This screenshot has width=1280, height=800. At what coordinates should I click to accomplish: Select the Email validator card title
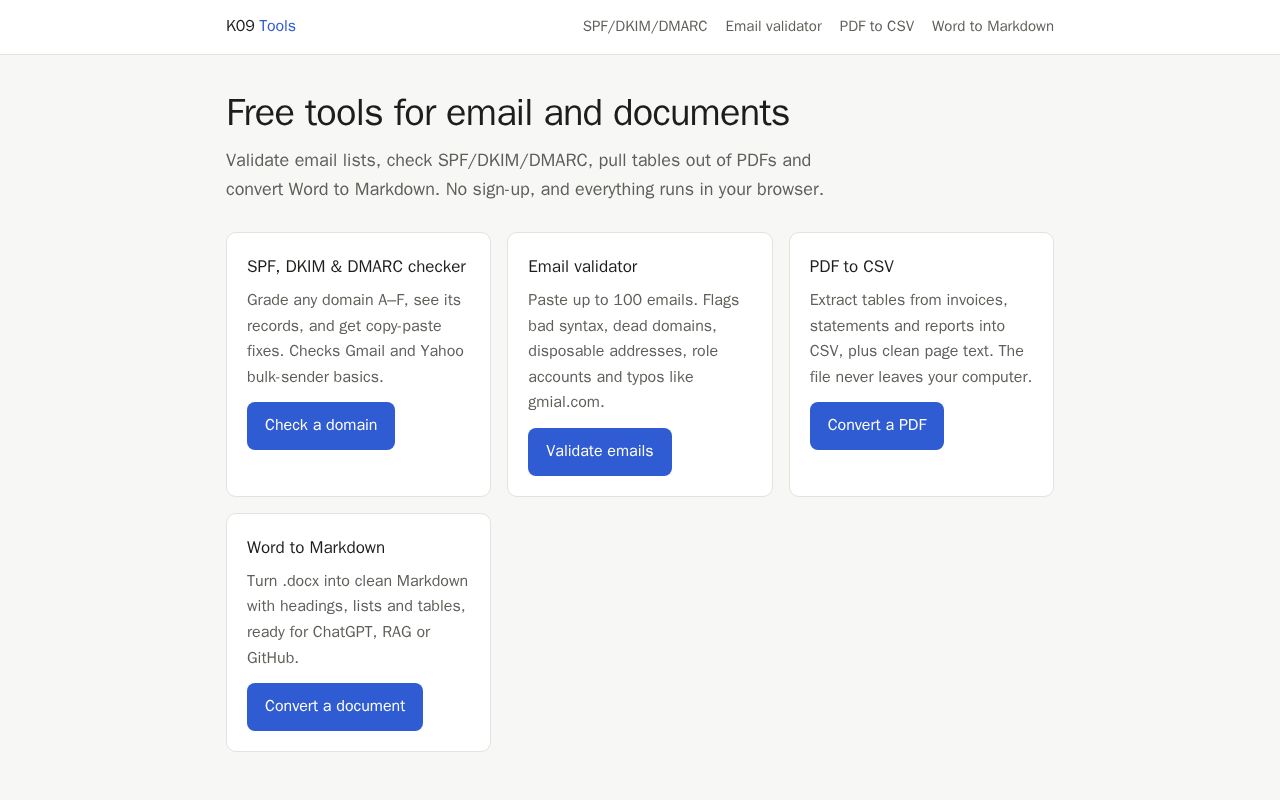(x=583, y=267)
